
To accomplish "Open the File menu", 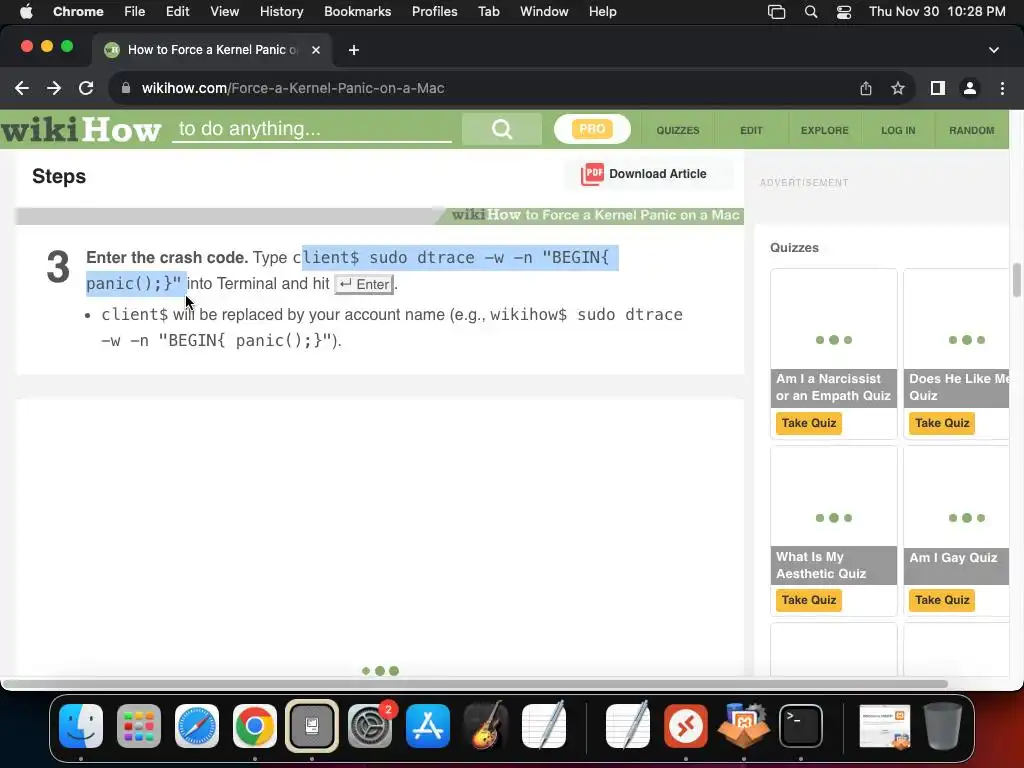I will pos(135,11).
